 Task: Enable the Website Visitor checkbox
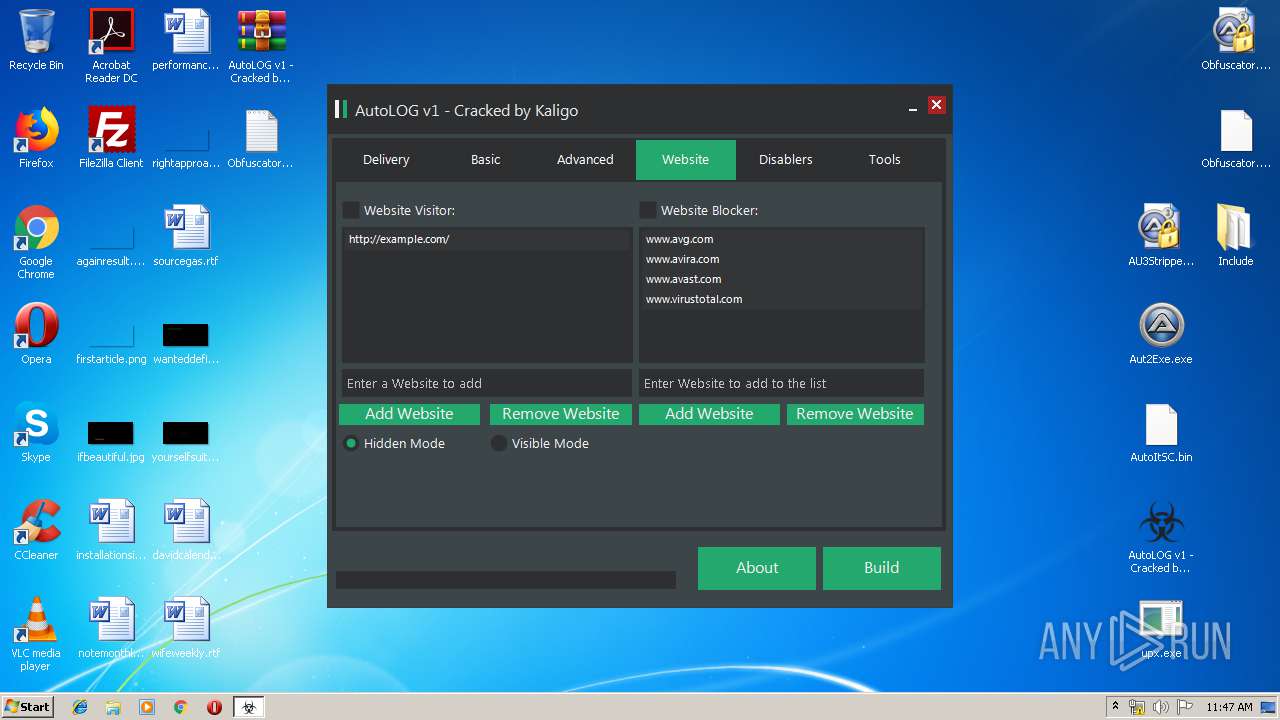[x=351, y=210]
